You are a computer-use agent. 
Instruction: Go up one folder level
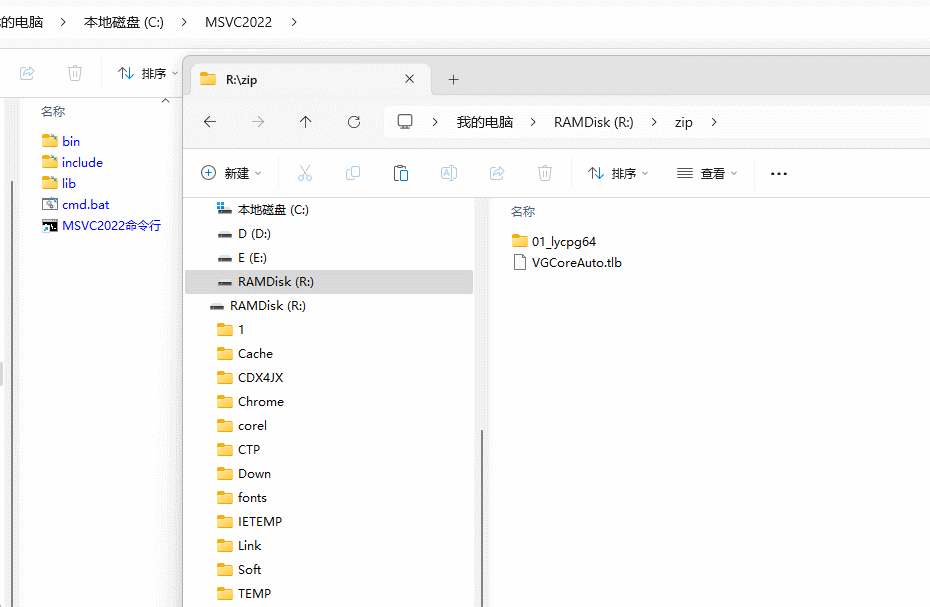[305, 122]
